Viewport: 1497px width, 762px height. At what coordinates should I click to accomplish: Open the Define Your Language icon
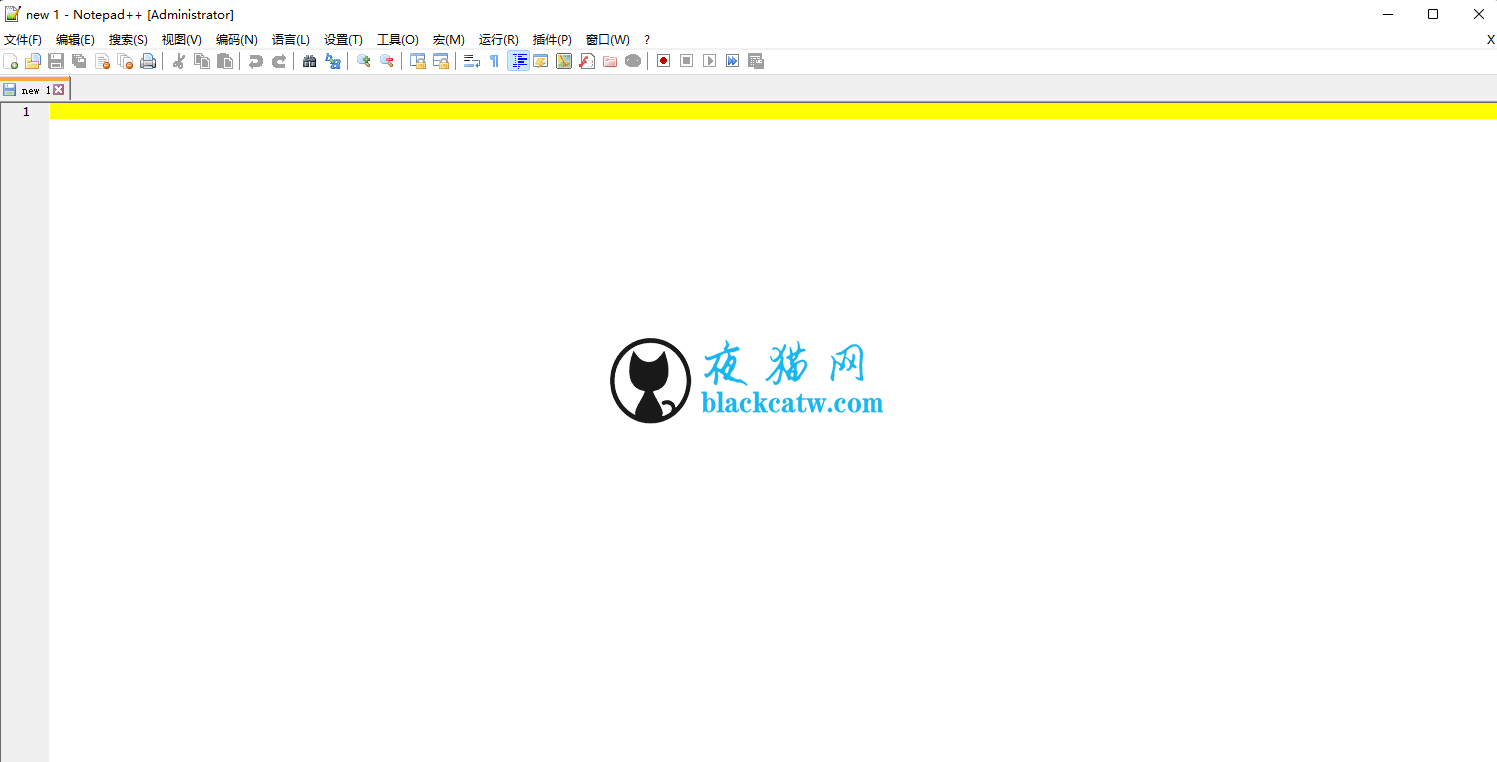pos(541,61)
